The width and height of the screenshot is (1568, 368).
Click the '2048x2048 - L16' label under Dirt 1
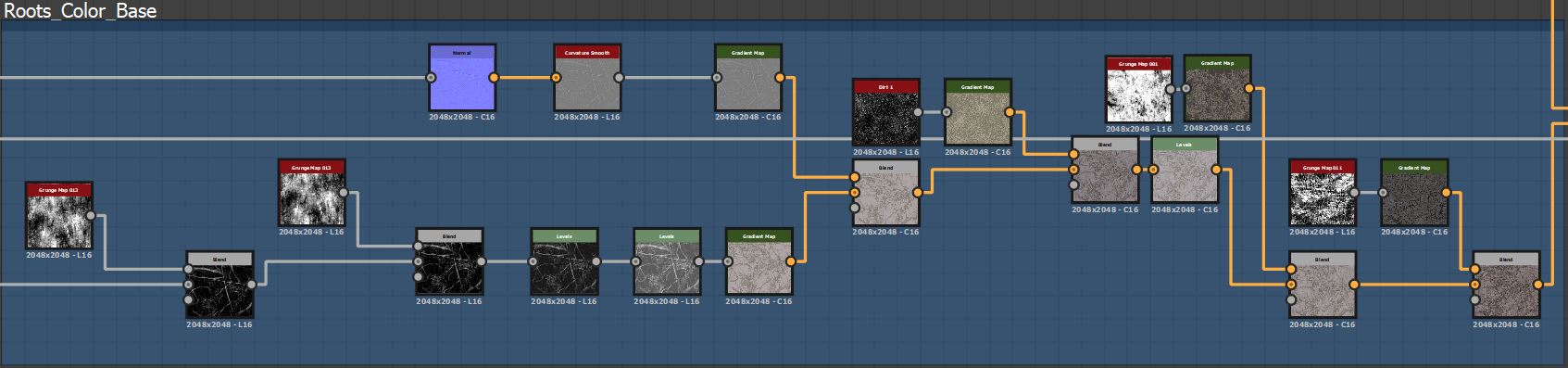[x=885, y=152]
